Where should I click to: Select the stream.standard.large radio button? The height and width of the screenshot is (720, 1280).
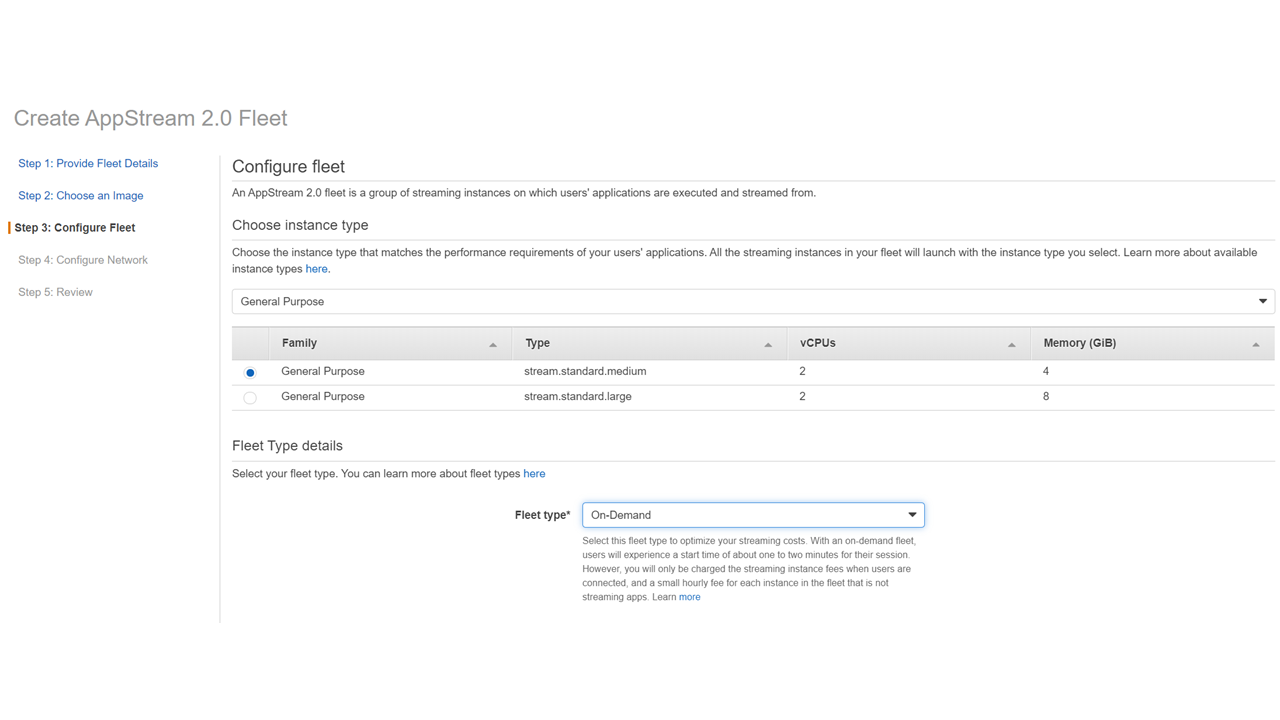[x=250, y=398]
